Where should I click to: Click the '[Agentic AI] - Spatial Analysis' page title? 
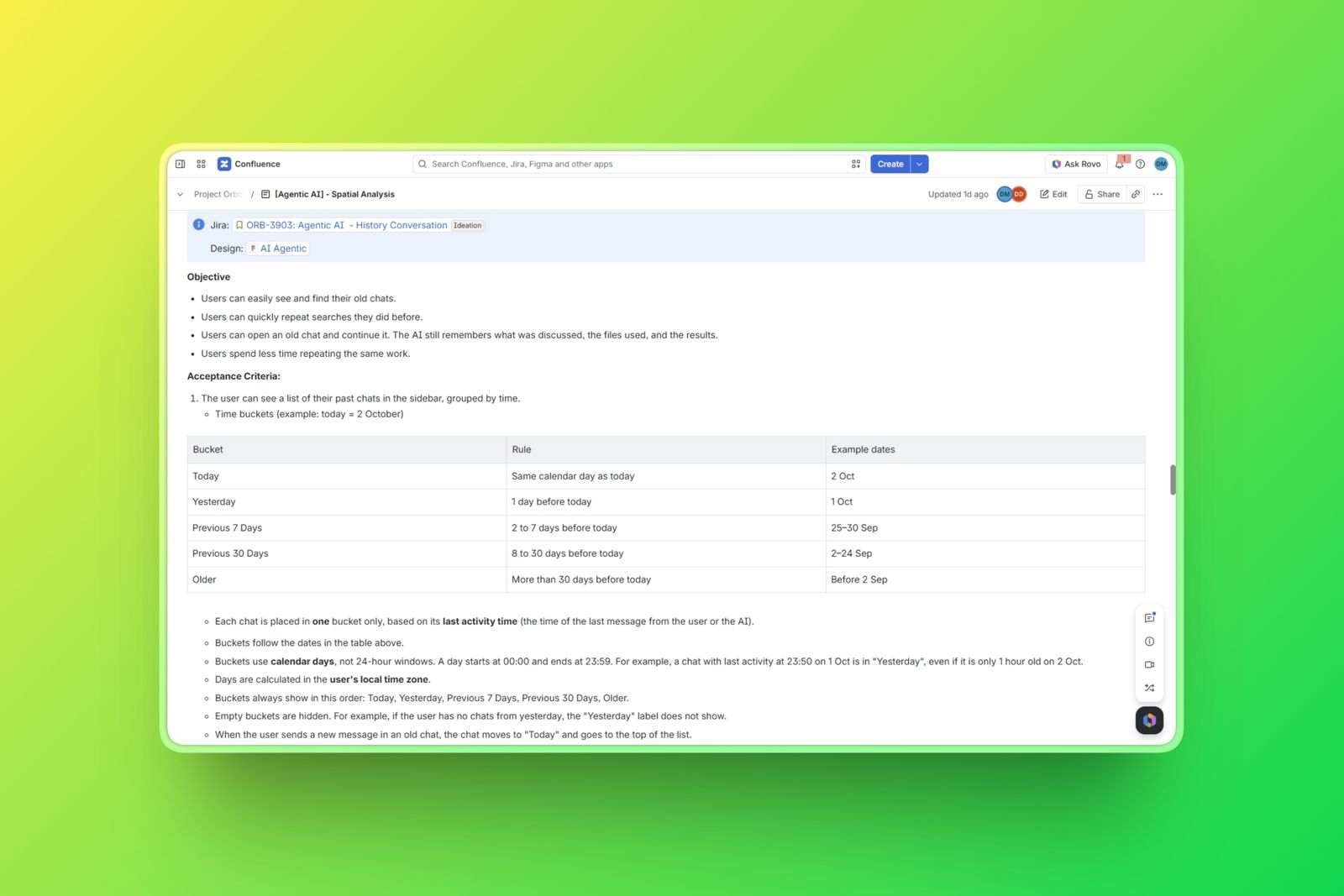click(x=334, y=194)
